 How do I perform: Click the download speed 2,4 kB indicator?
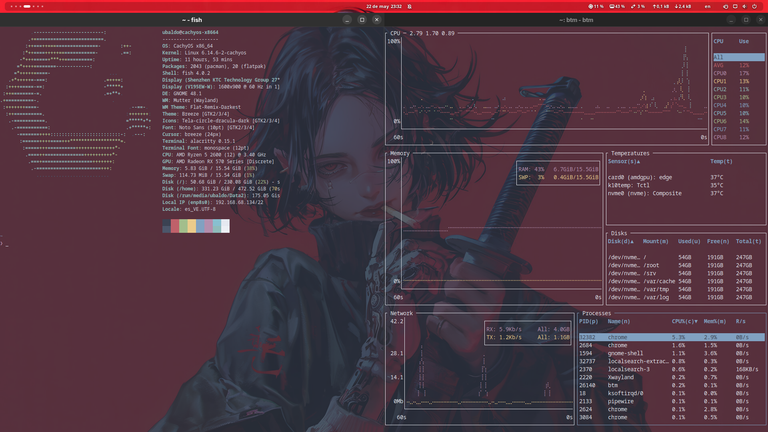683,6
